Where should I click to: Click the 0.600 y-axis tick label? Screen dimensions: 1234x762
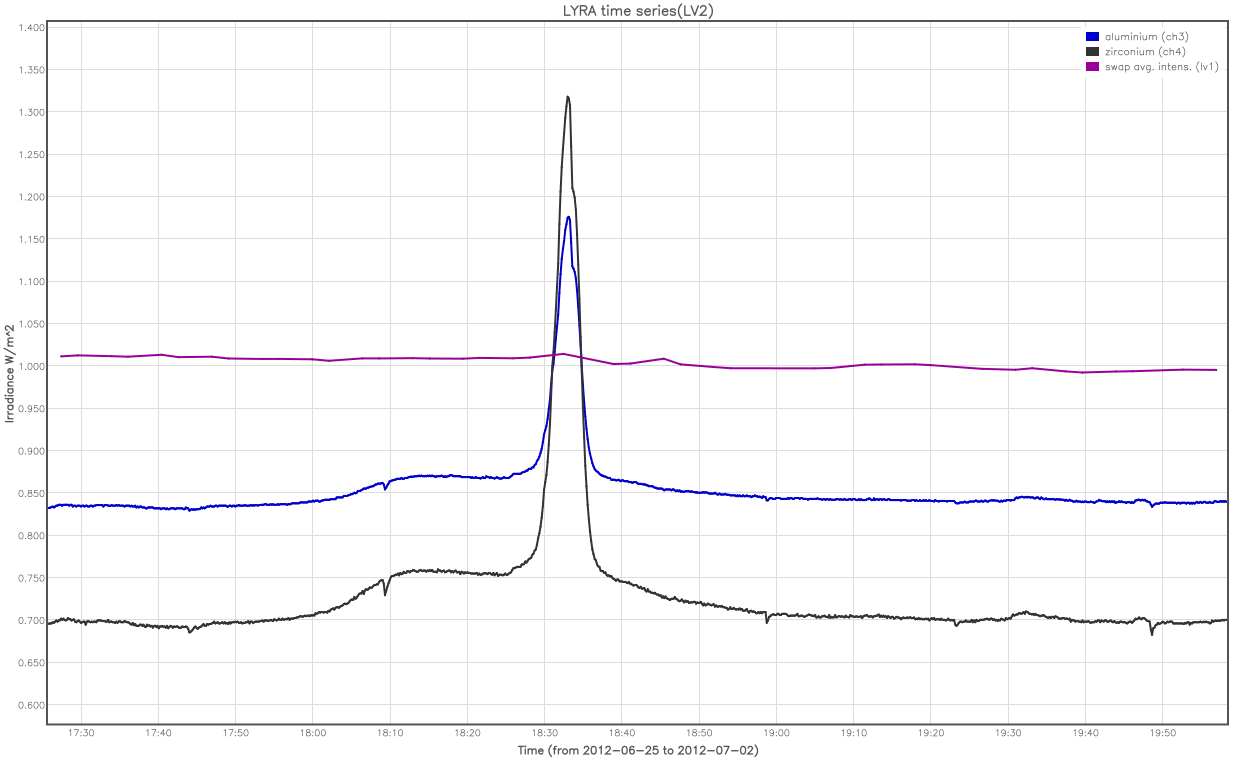point(32,705)
